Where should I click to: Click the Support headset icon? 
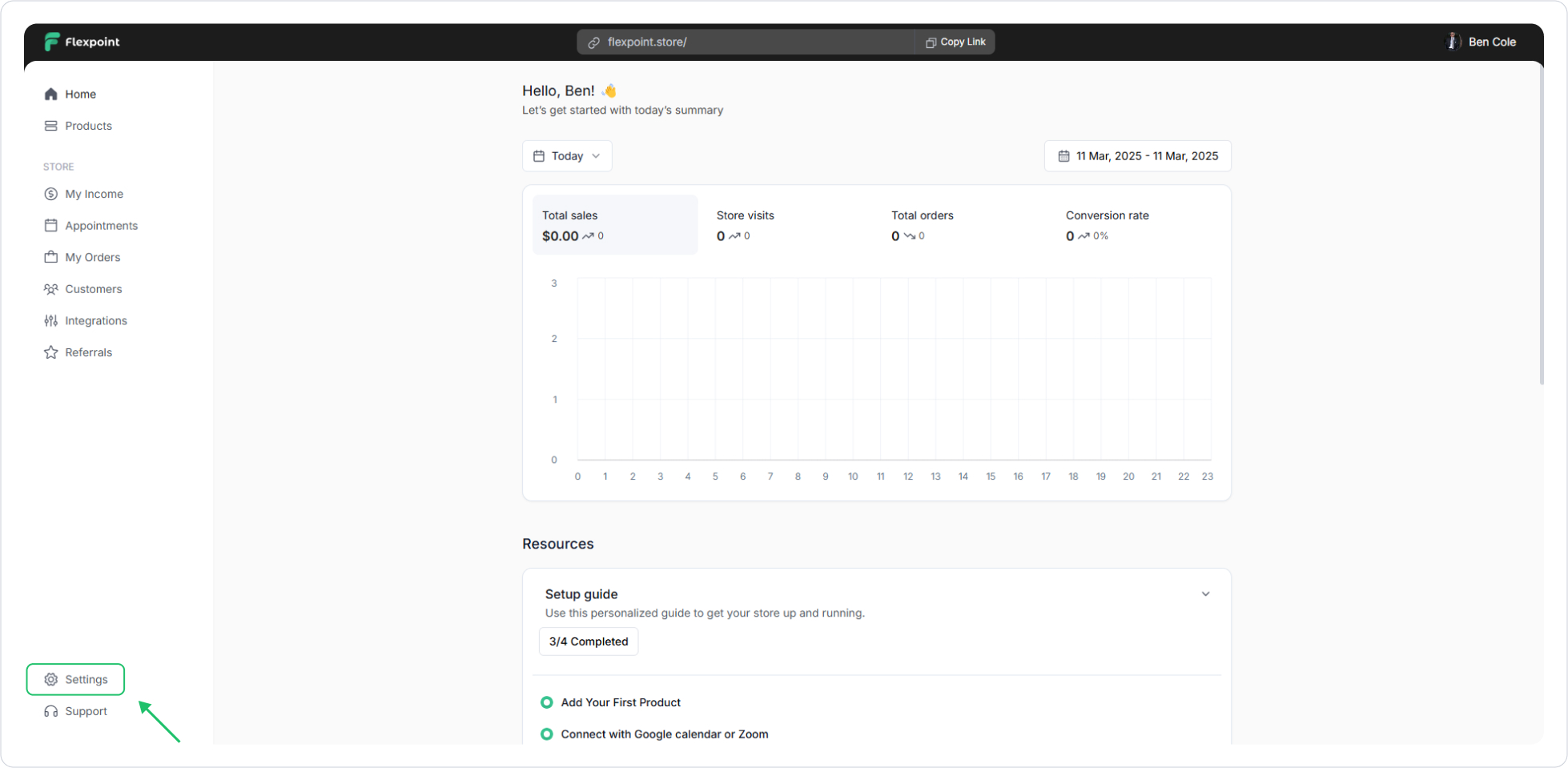(51, 711)
